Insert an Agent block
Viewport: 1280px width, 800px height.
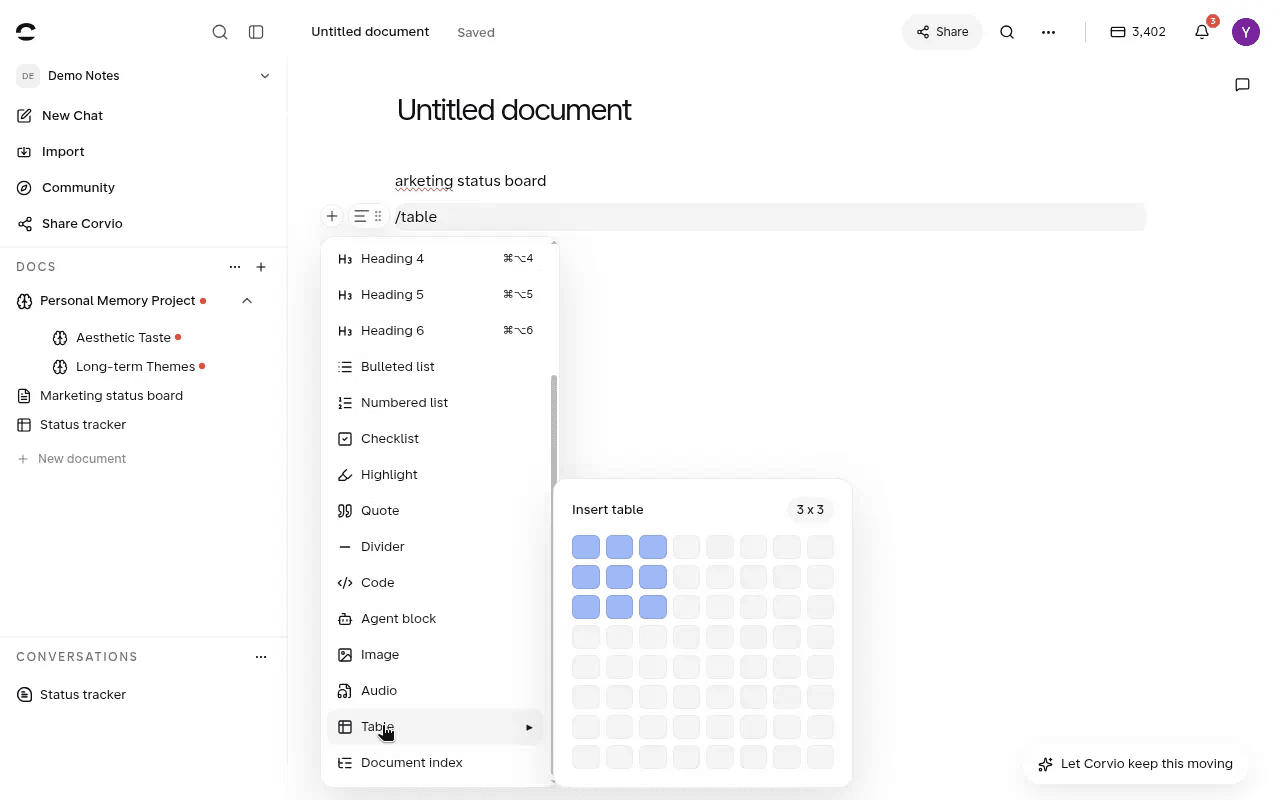pos(436,618)
